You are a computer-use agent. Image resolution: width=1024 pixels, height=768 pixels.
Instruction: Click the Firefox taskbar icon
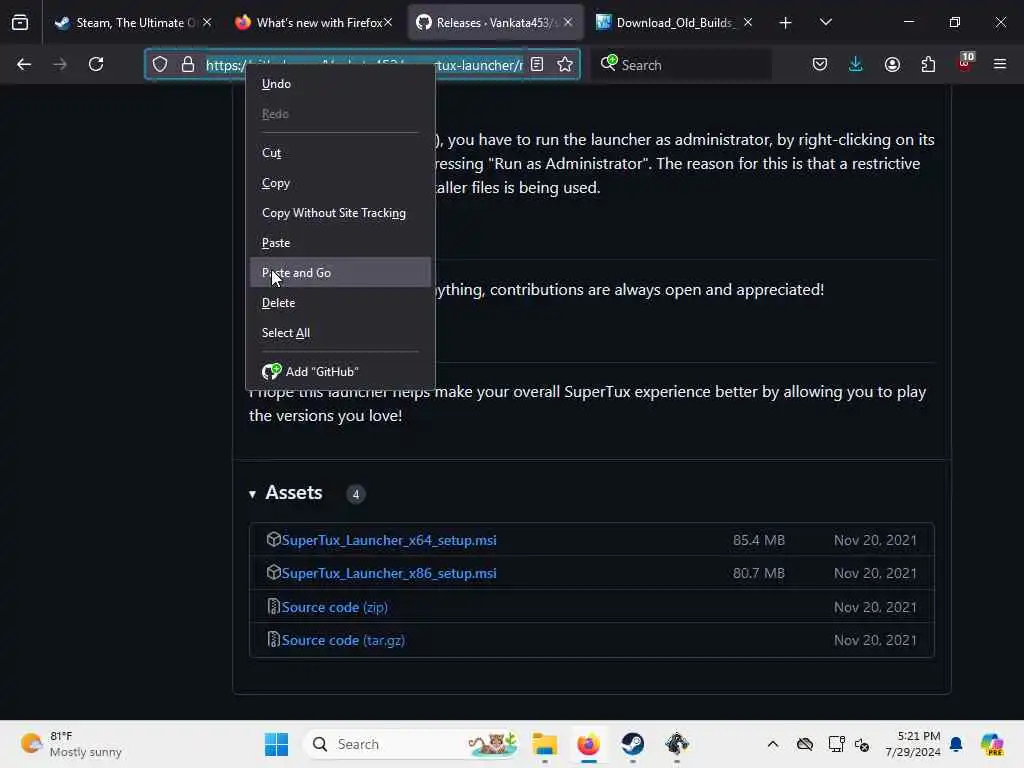(x=588, y=744)
